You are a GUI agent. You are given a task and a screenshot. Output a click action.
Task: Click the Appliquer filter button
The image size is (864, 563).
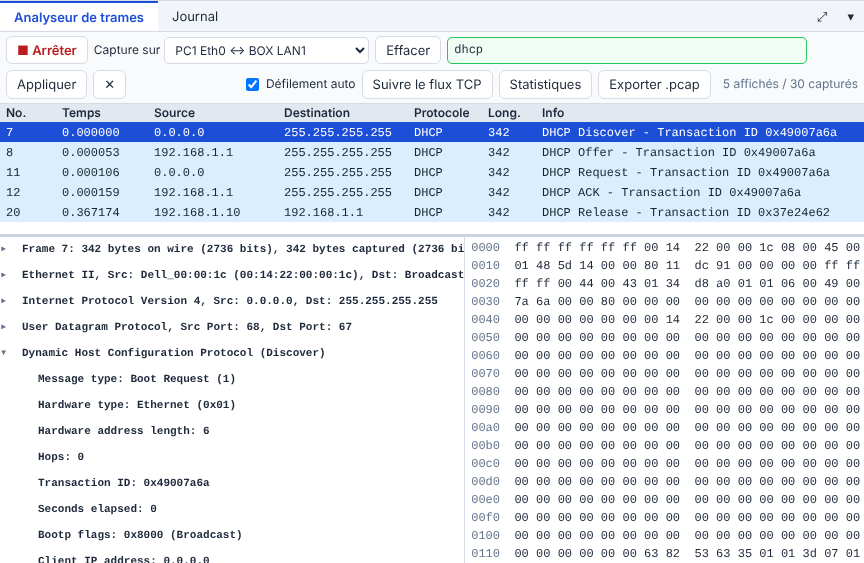tap(46, 84)
